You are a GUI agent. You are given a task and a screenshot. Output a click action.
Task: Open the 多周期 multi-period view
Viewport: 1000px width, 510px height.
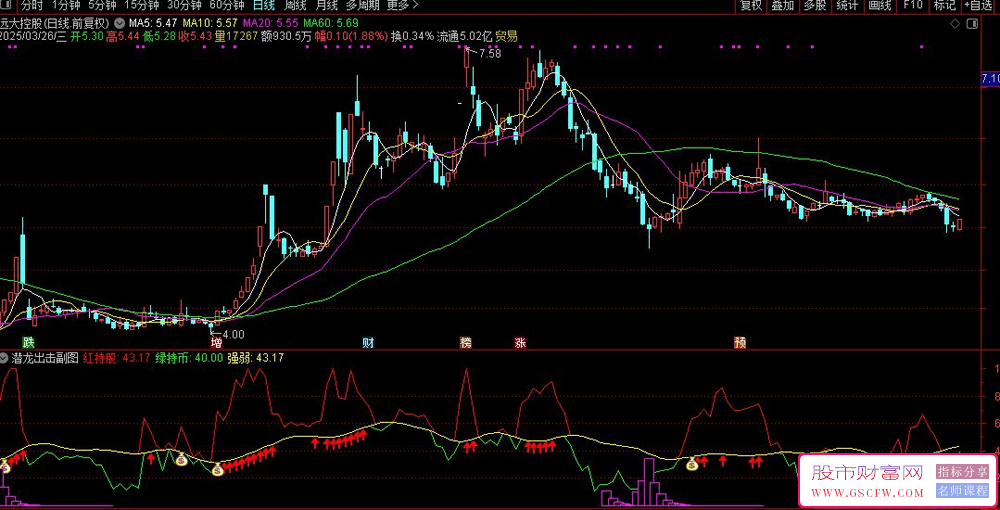pos(362,6)
